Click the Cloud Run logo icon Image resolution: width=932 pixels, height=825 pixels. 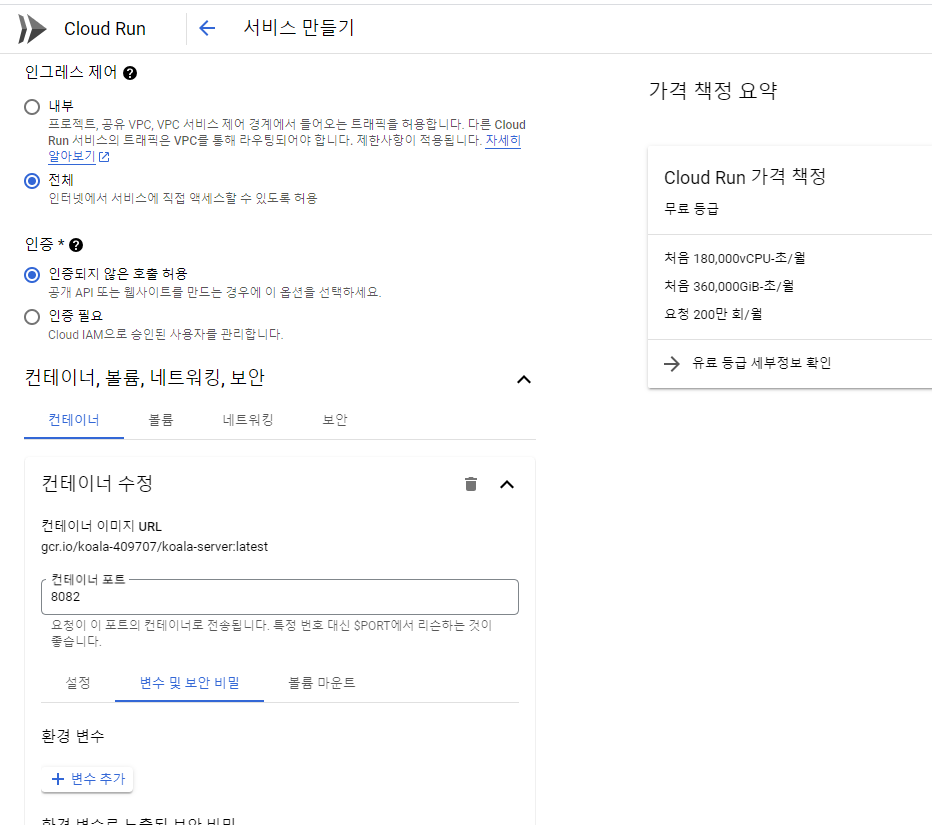[x=32, y=29]
